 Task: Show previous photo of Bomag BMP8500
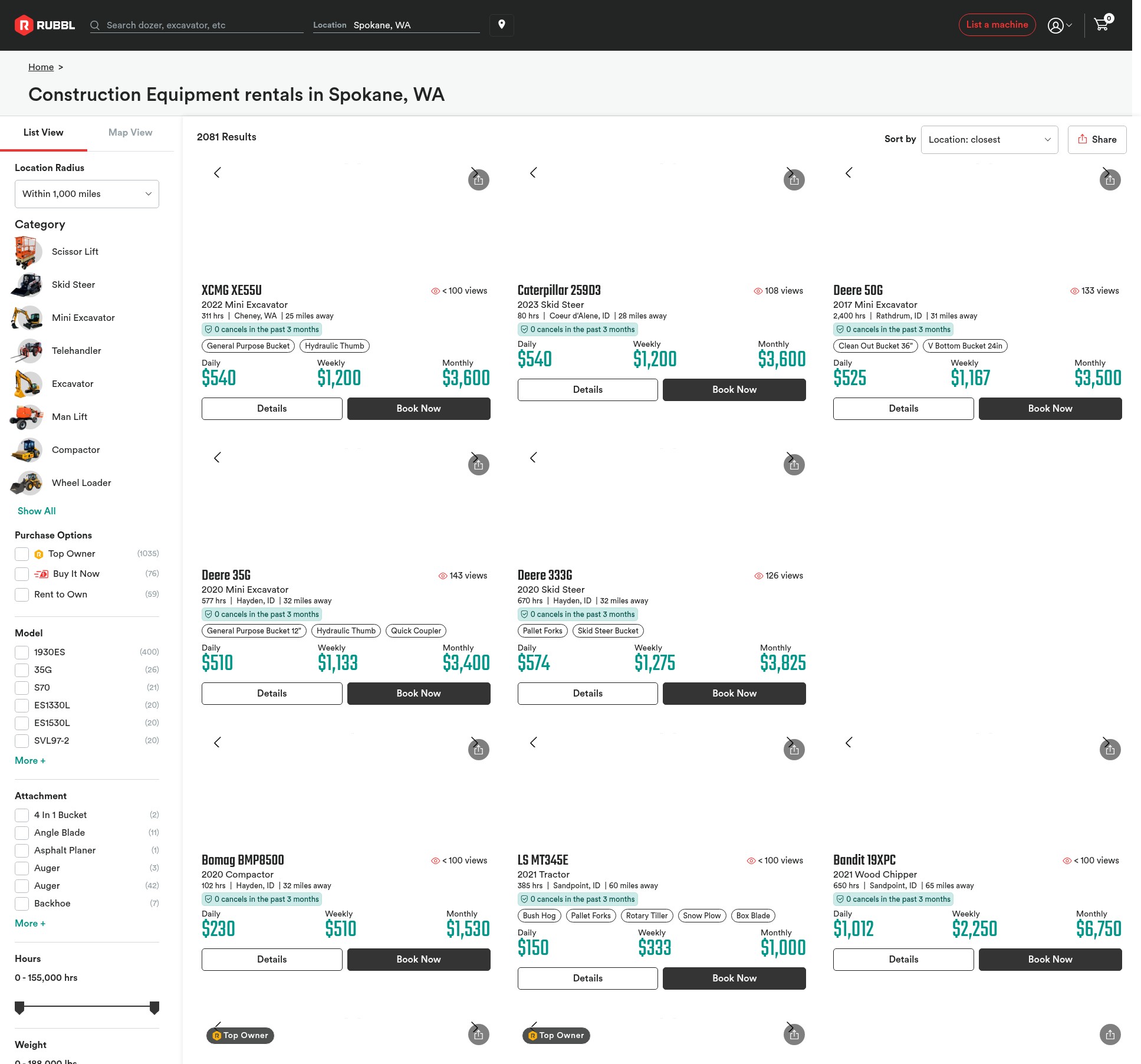(x=218, y=743)
